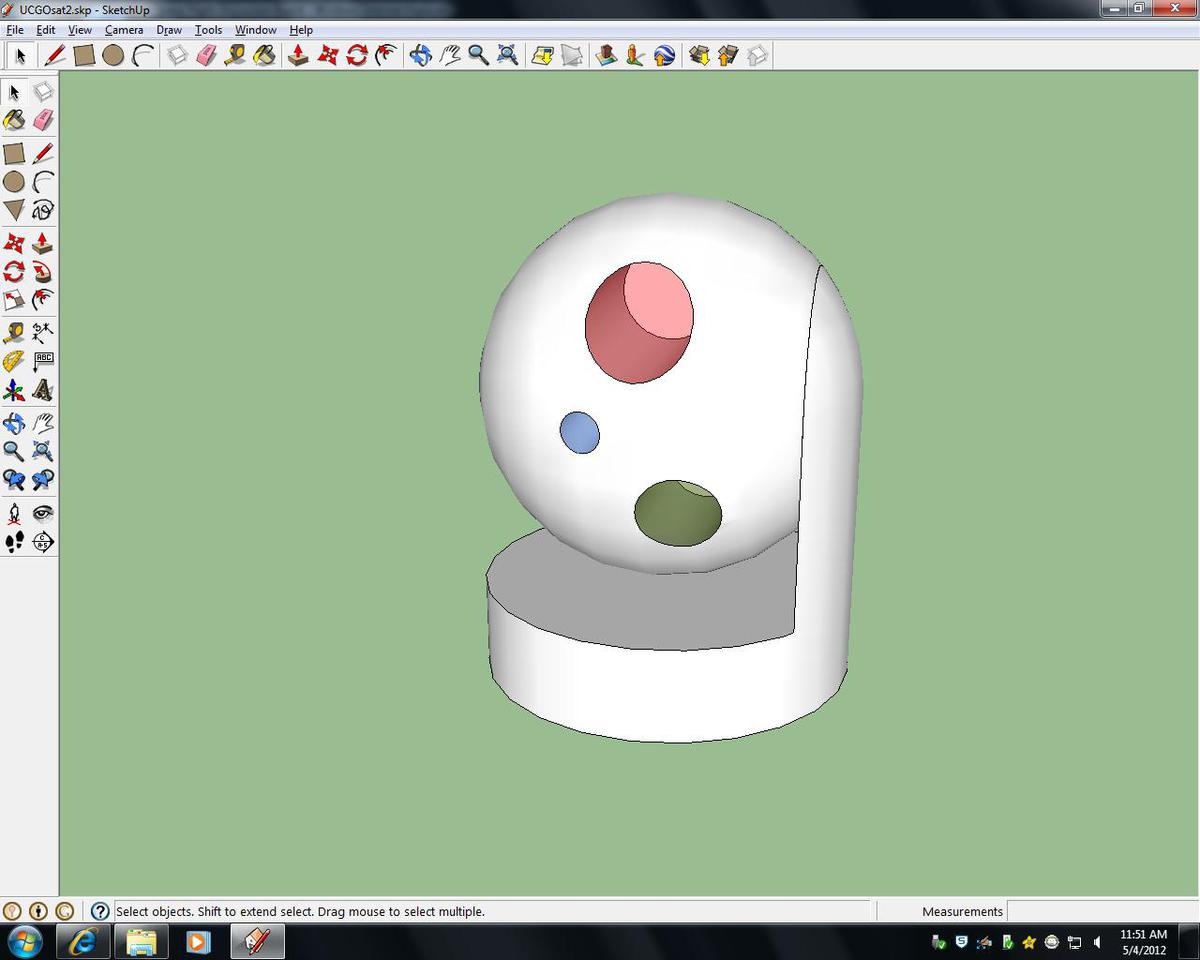This screenshot has width=1200, height=960.
Task: Click the 11:51 AM taskbar clock
Action: coord(1143,934)
